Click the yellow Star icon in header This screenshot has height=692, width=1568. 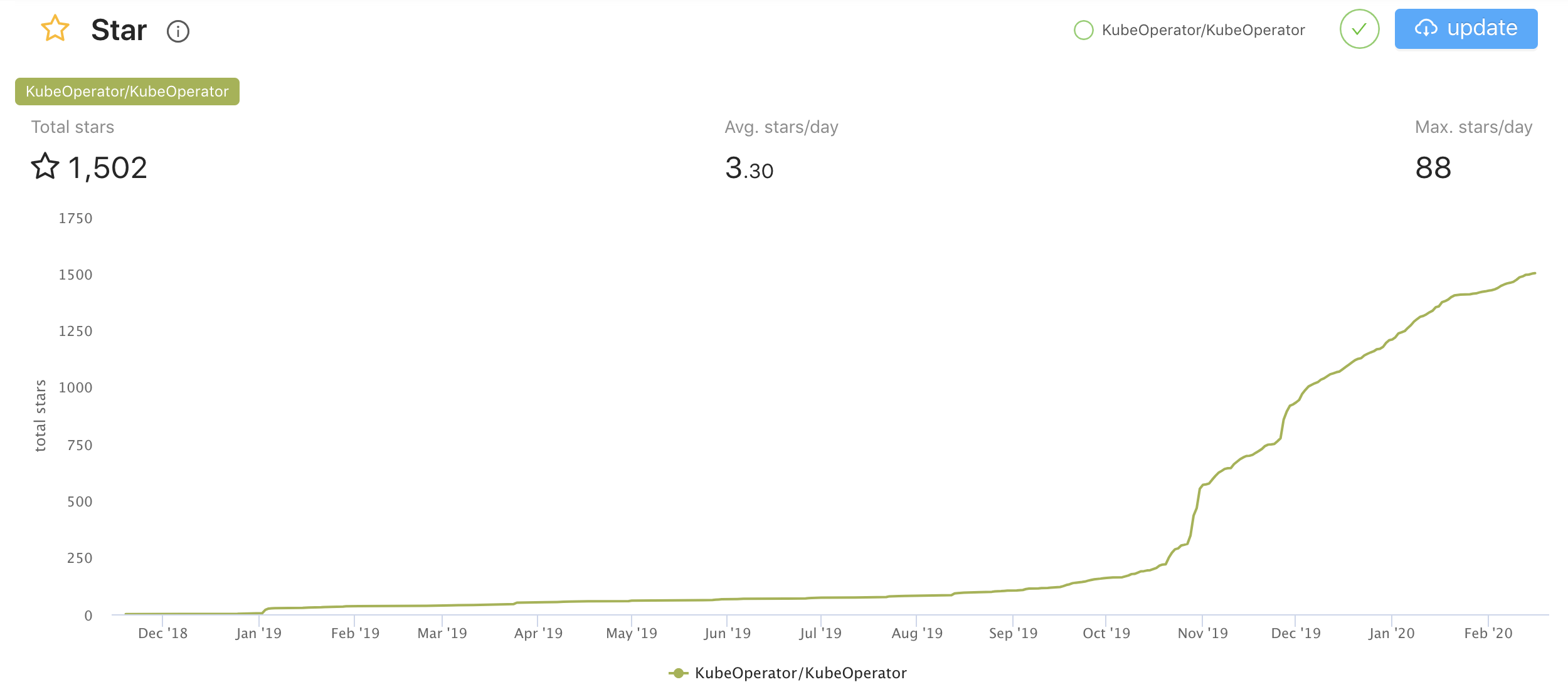click(55, 29)
